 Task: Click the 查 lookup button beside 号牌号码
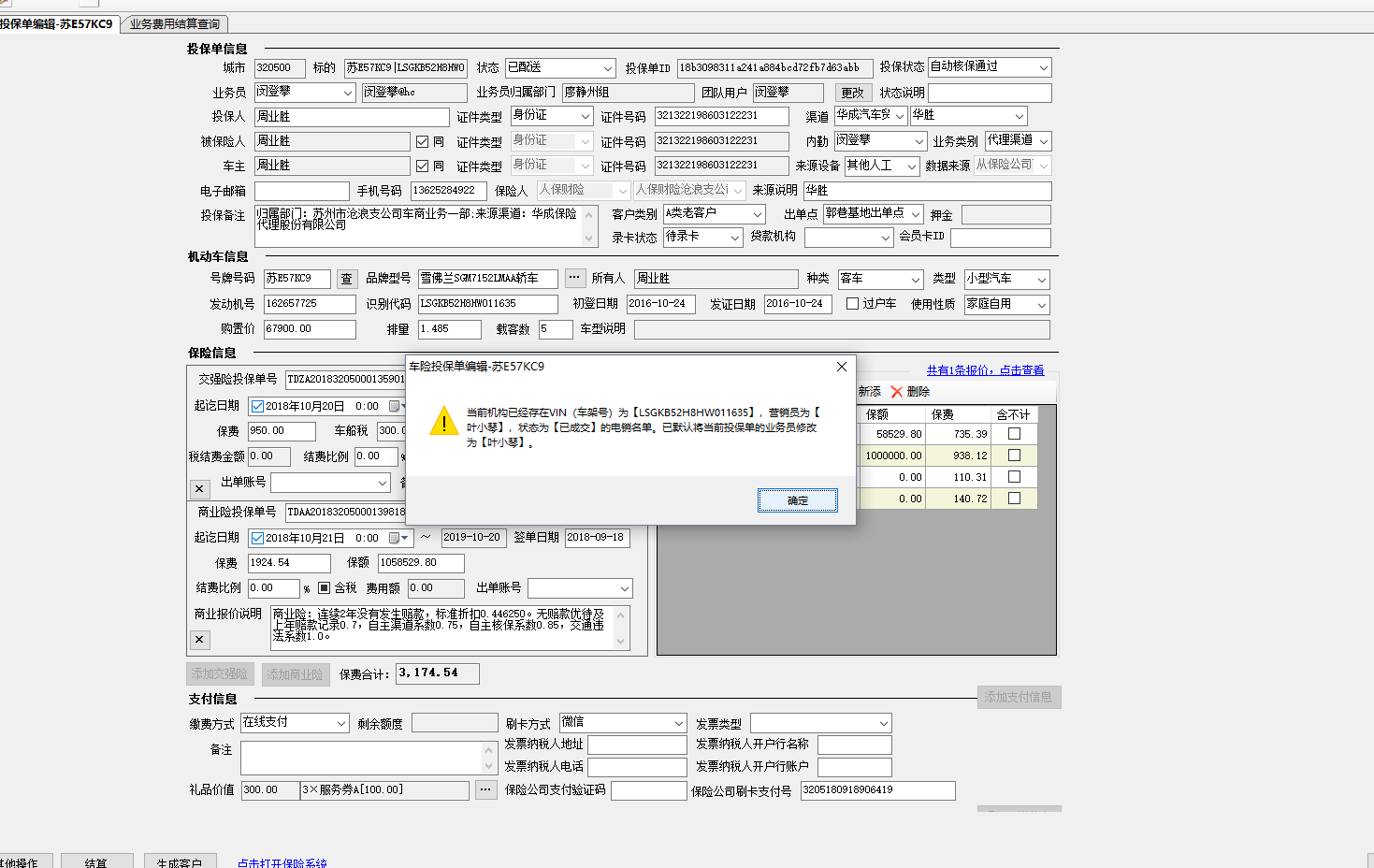(346, 279)
